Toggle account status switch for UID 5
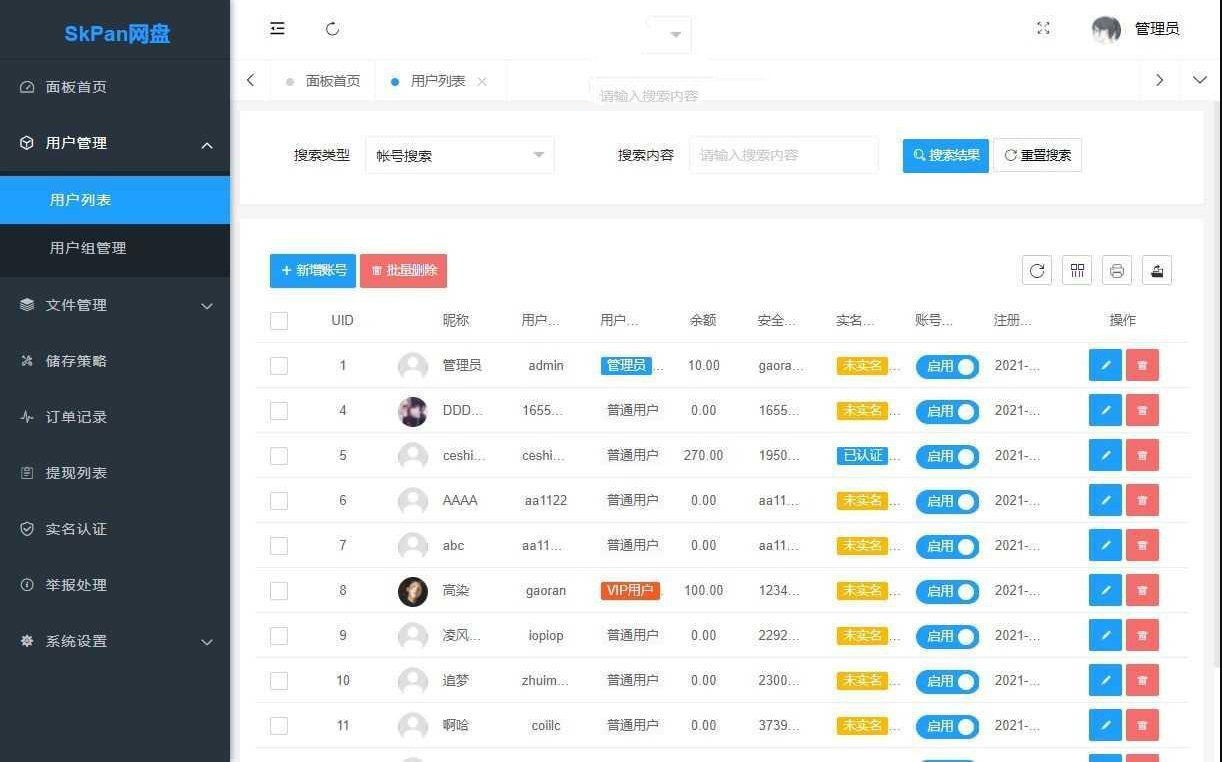1222x762 pixels. (x=947, y=456)
